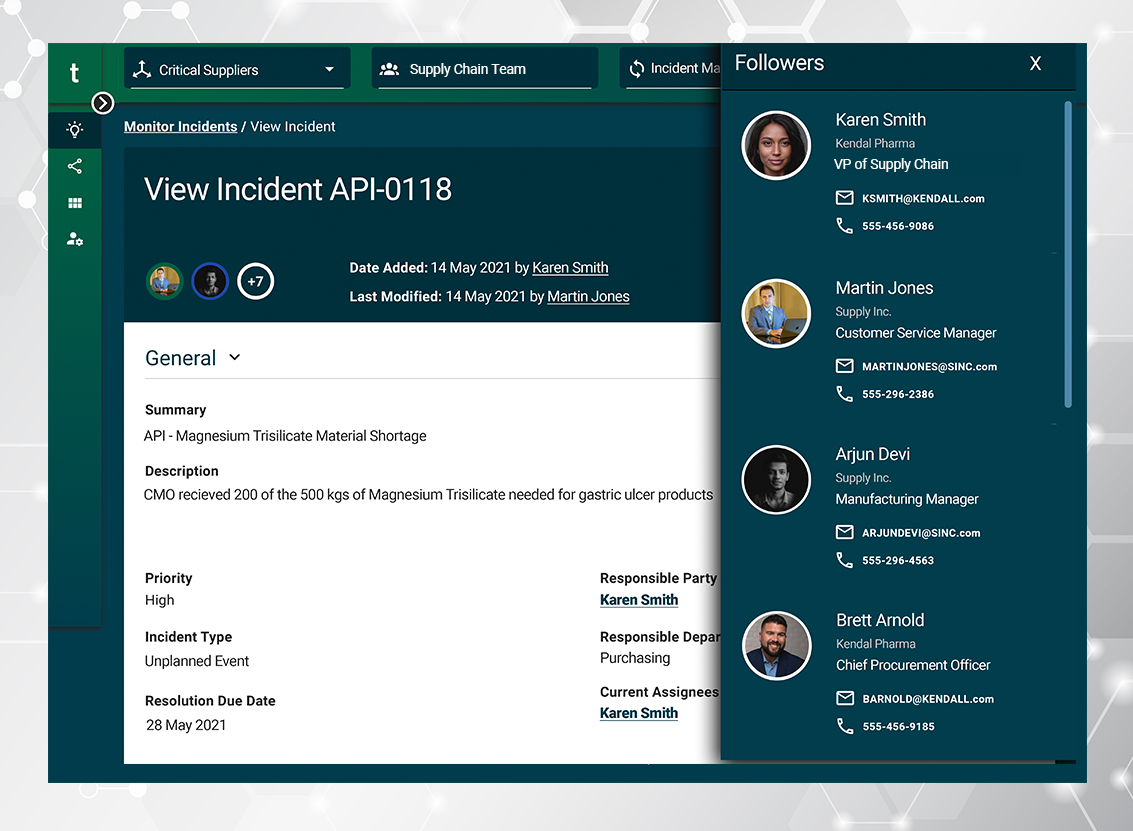Image resolution: width=1133 pixels, height=831 pixels.
Task: Click the 'Chief Procurement Officer' title
Action: click(x=913, y=666)
